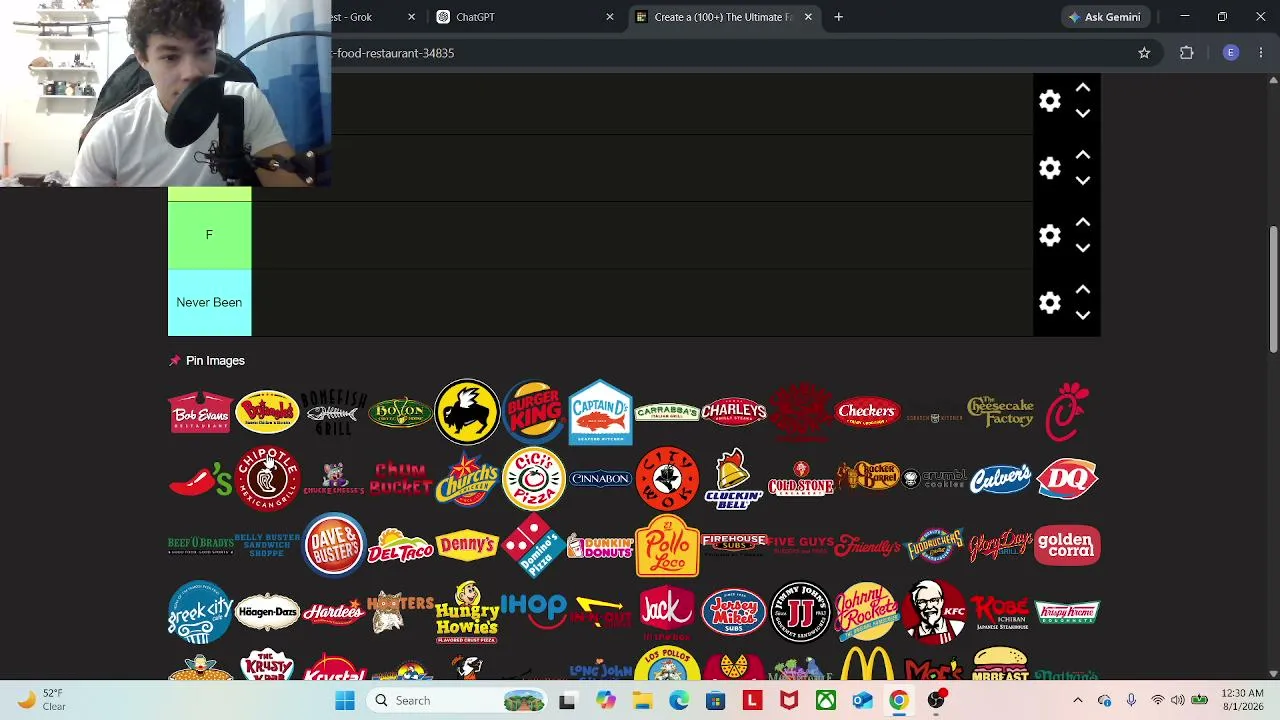Image resolution: width=1280 pixels, height=720 pixels.
Task: Click the KFC Colonel logo
Action: tap(934, 612)
